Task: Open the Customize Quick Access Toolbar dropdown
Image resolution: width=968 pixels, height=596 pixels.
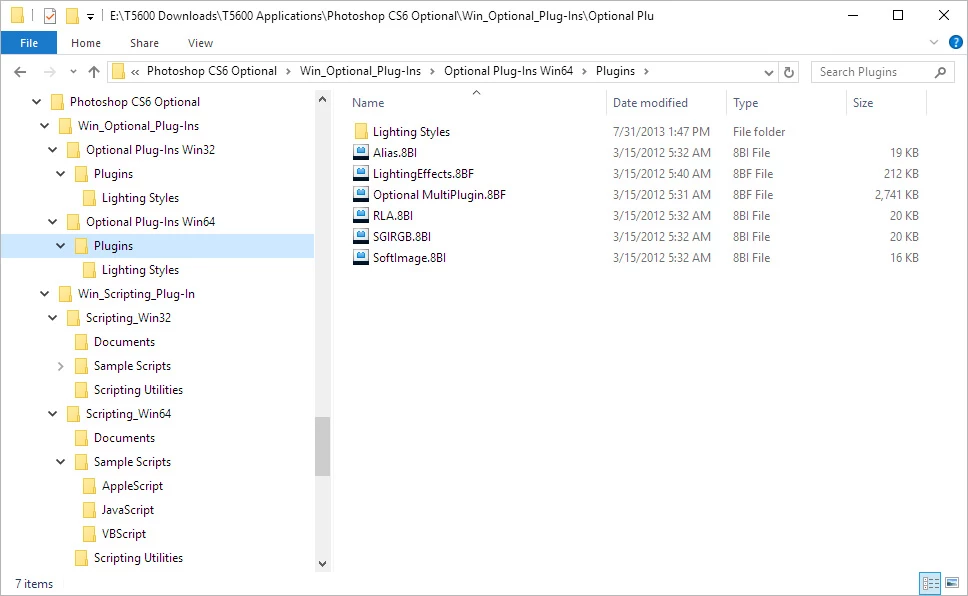Action: [x=90, y=17]
